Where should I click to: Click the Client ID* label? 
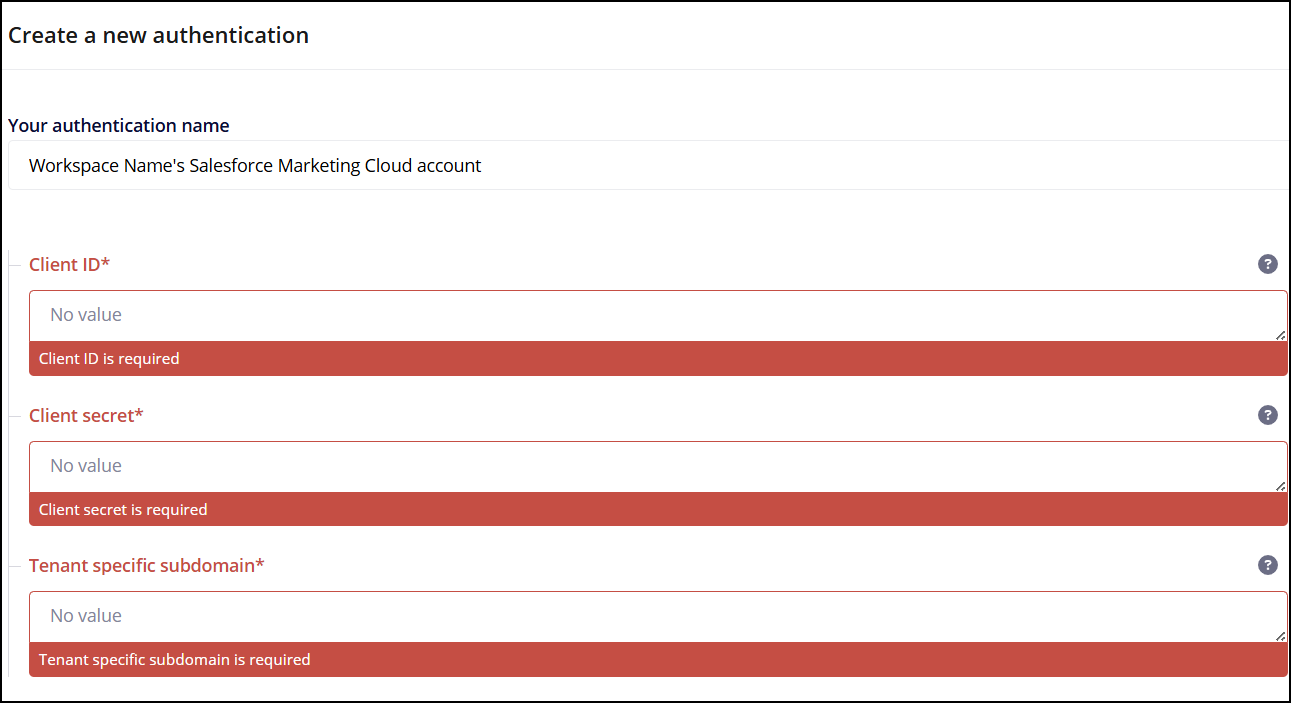tap(69, 264)
